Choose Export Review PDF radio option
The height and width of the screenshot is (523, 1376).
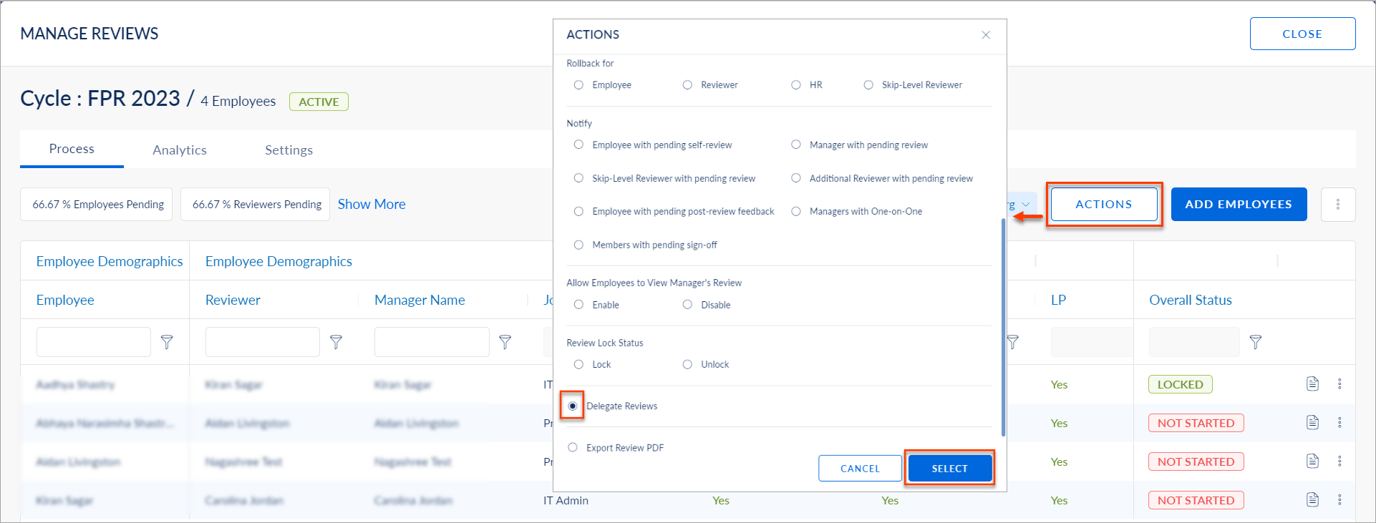click(572, 448)
